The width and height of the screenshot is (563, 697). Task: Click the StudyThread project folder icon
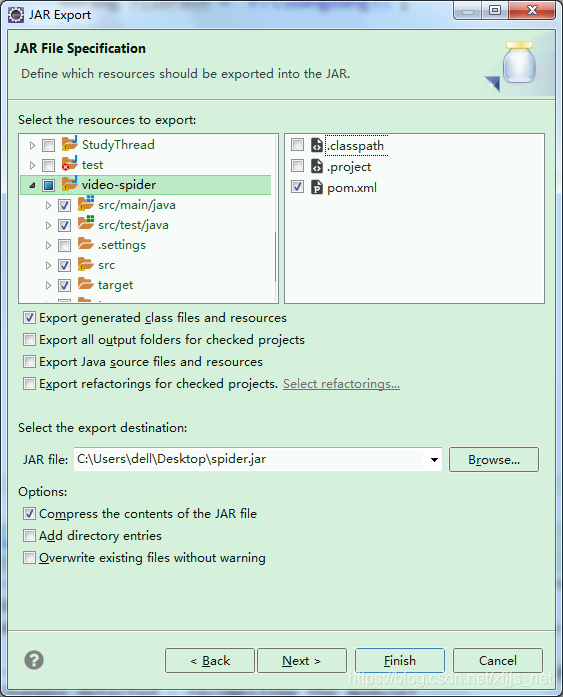click(x=70, y=144)
